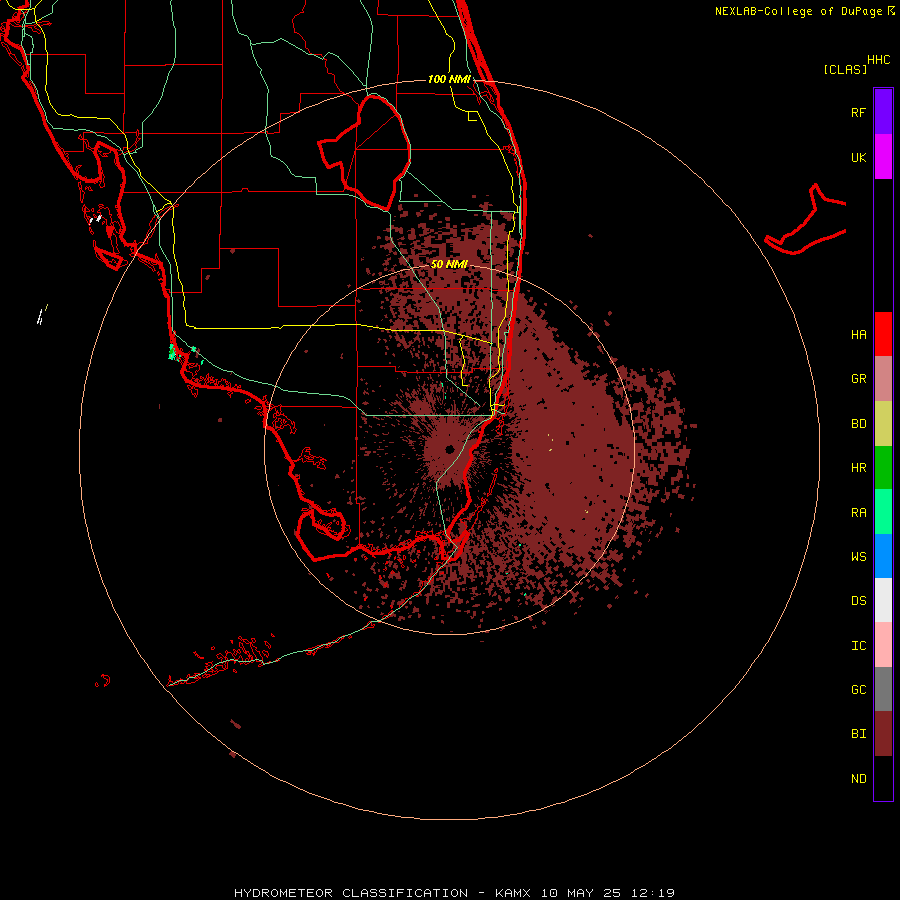The width and height of the screenshot is (900, 900).
Task: Click the DS white legend swatch
Action: point(883,600)
